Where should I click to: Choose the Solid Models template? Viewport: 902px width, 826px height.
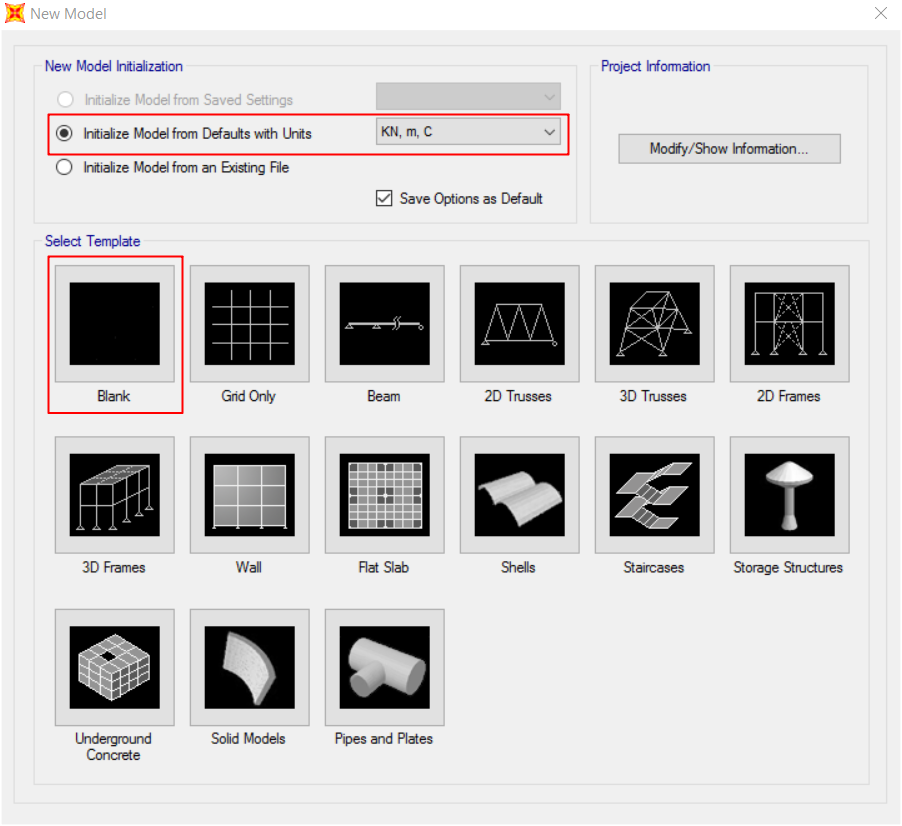pos(250,667)
